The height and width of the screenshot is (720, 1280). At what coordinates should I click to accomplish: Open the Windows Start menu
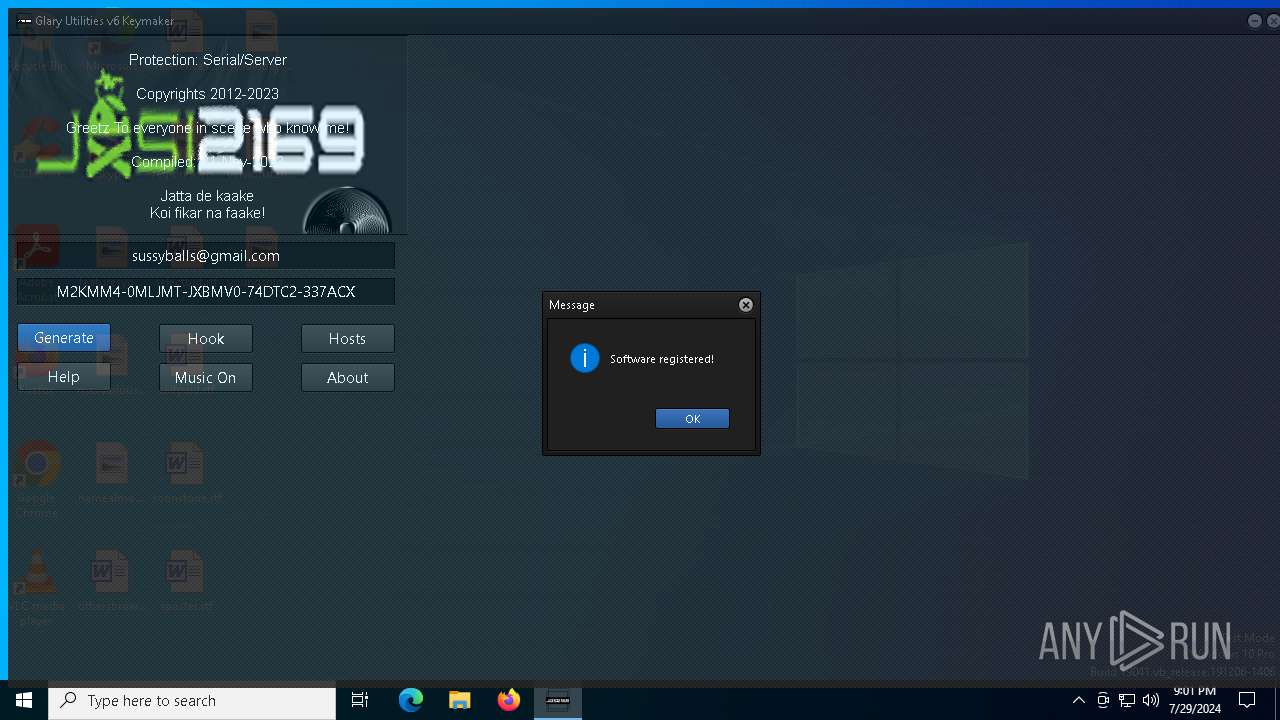pos(24,700)
